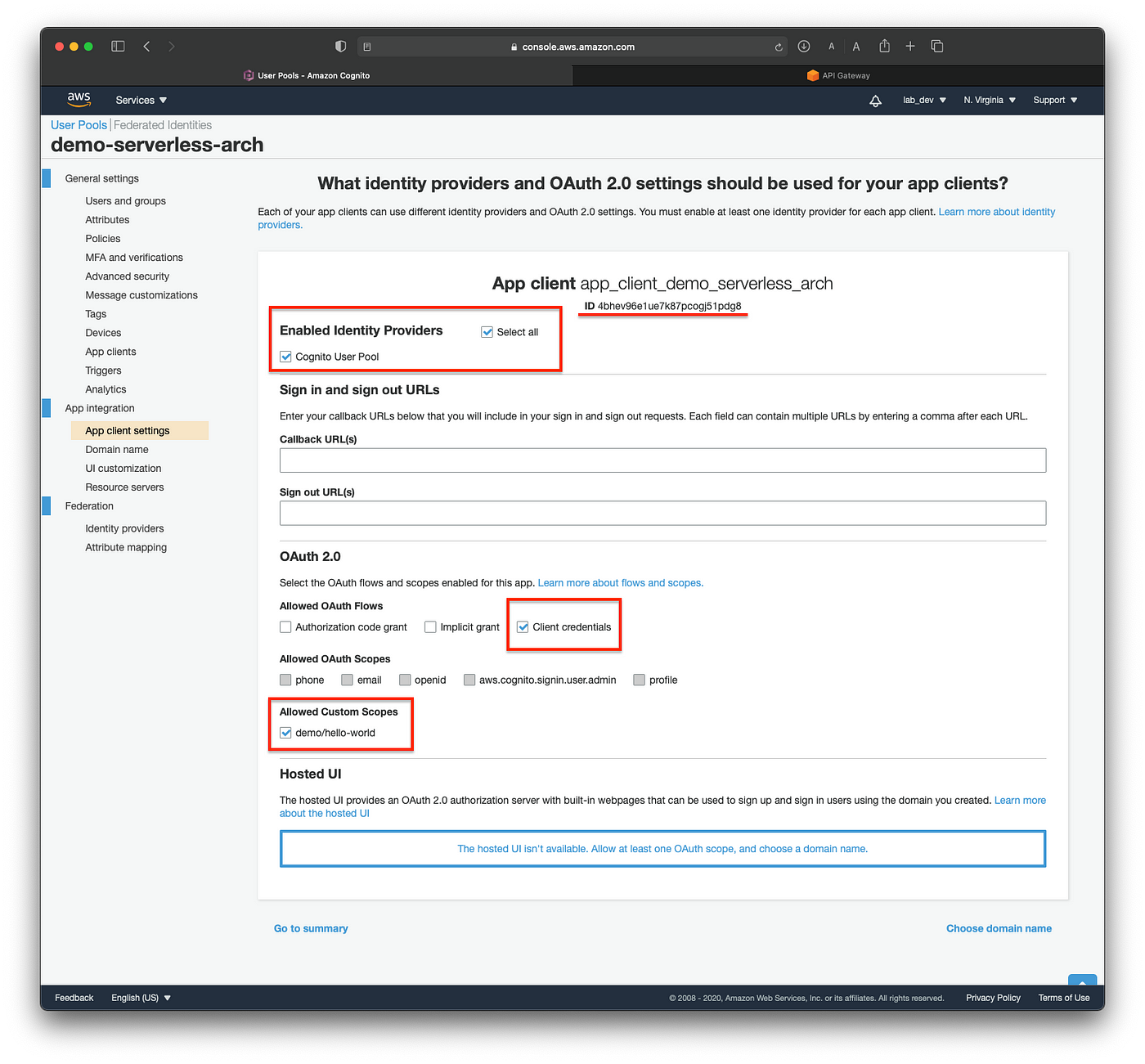Show the tab overview icon
This screenshot has height=1064, width=1145.
coord(937,47)
